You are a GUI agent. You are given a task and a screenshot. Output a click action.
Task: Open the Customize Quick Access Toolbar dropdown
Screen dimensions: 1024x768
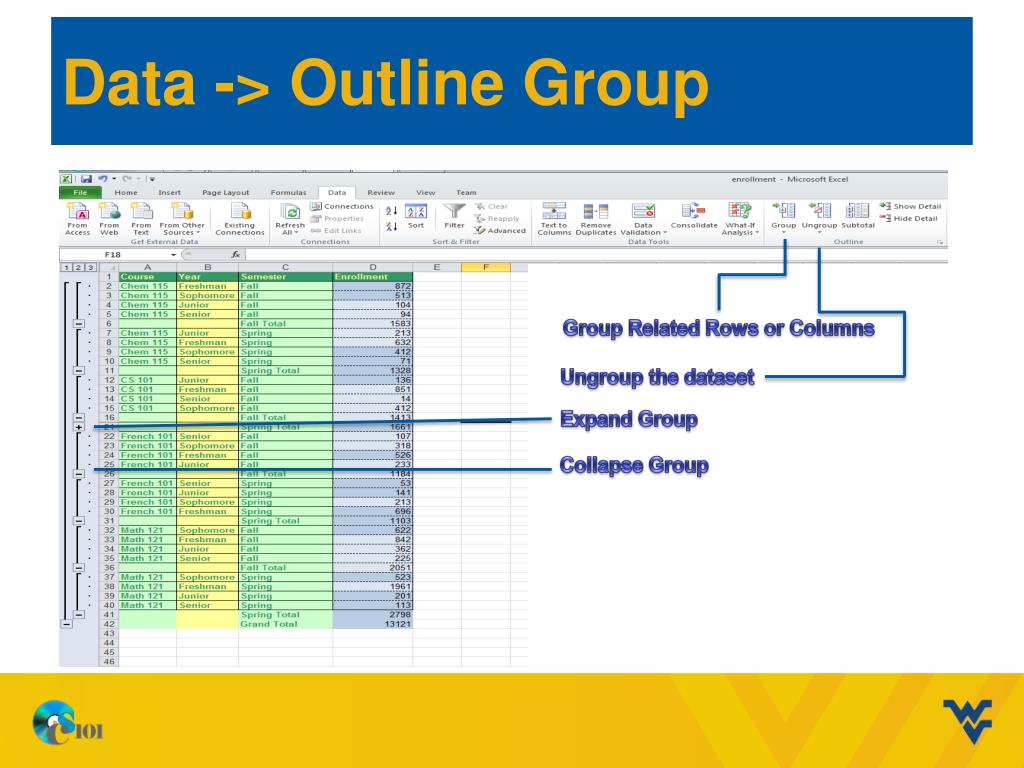click(x=151, y=179)
